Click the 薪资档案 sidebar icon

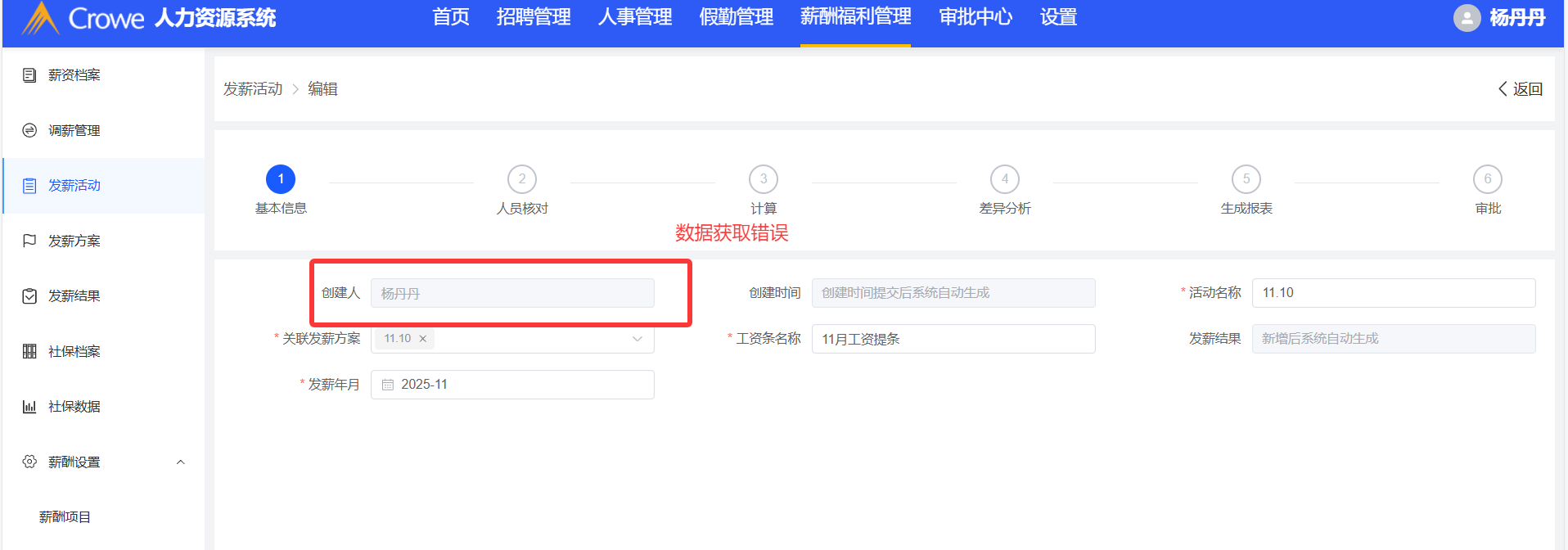pos(29,75)
